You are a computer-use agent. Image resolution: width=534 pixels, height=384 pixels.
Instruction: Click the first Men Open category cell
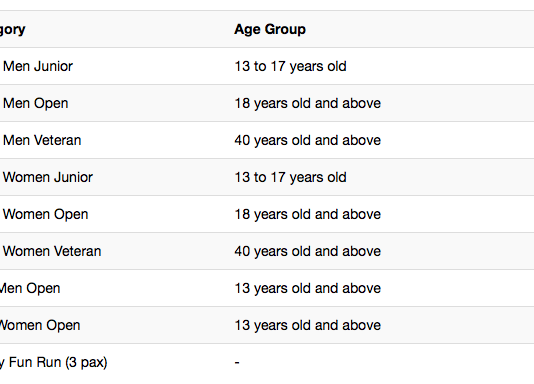pyautogui.click(x=35, y=103)
